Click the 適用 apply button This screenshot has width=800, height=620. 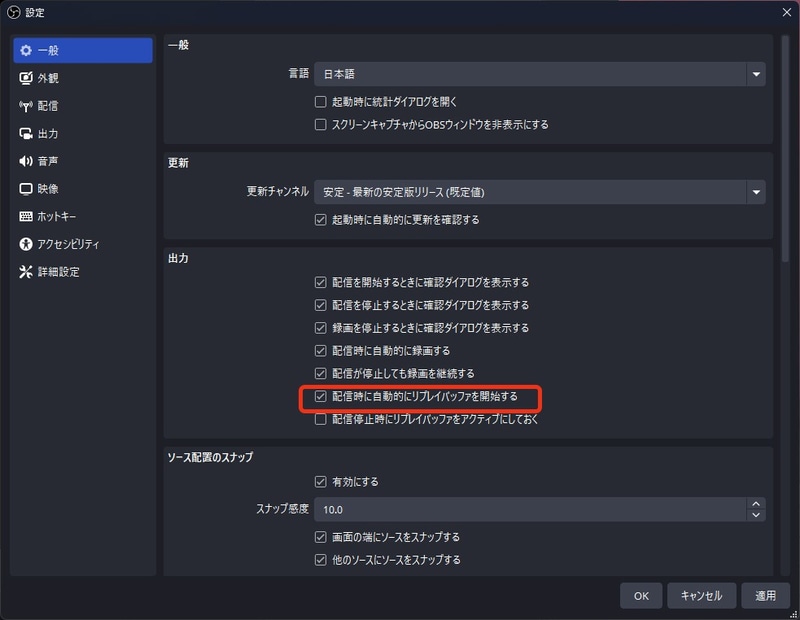(x=765, y=595)
